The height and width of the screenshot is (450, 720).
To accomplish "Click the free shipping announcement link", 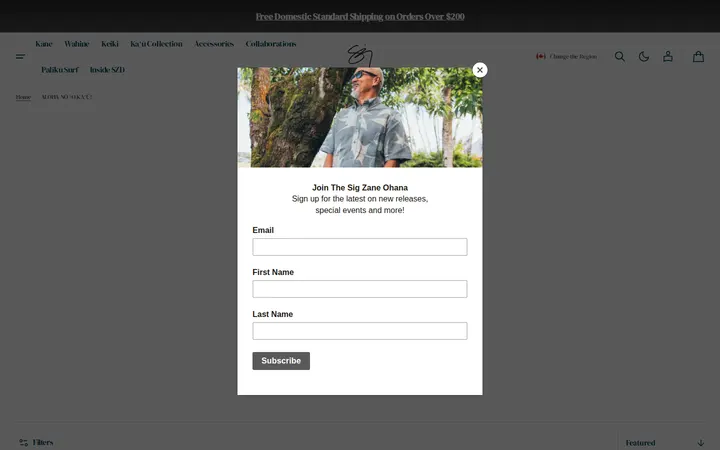I will (x=360, y=17).
